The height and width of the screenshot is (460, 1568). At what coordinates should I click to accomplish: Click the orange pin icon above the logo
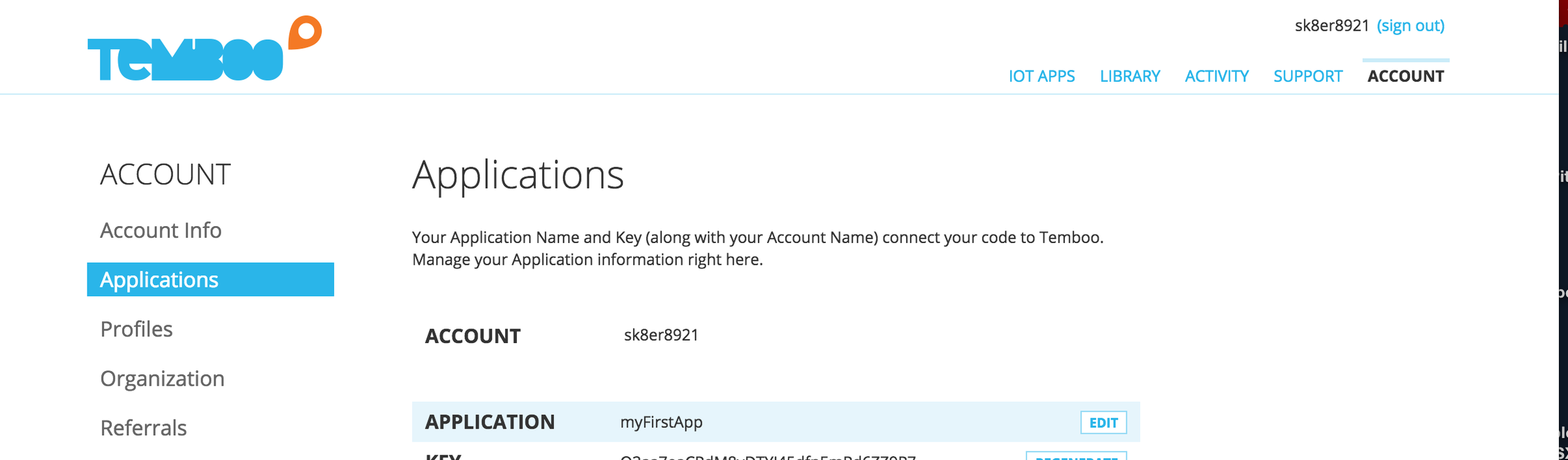(305, 32)
